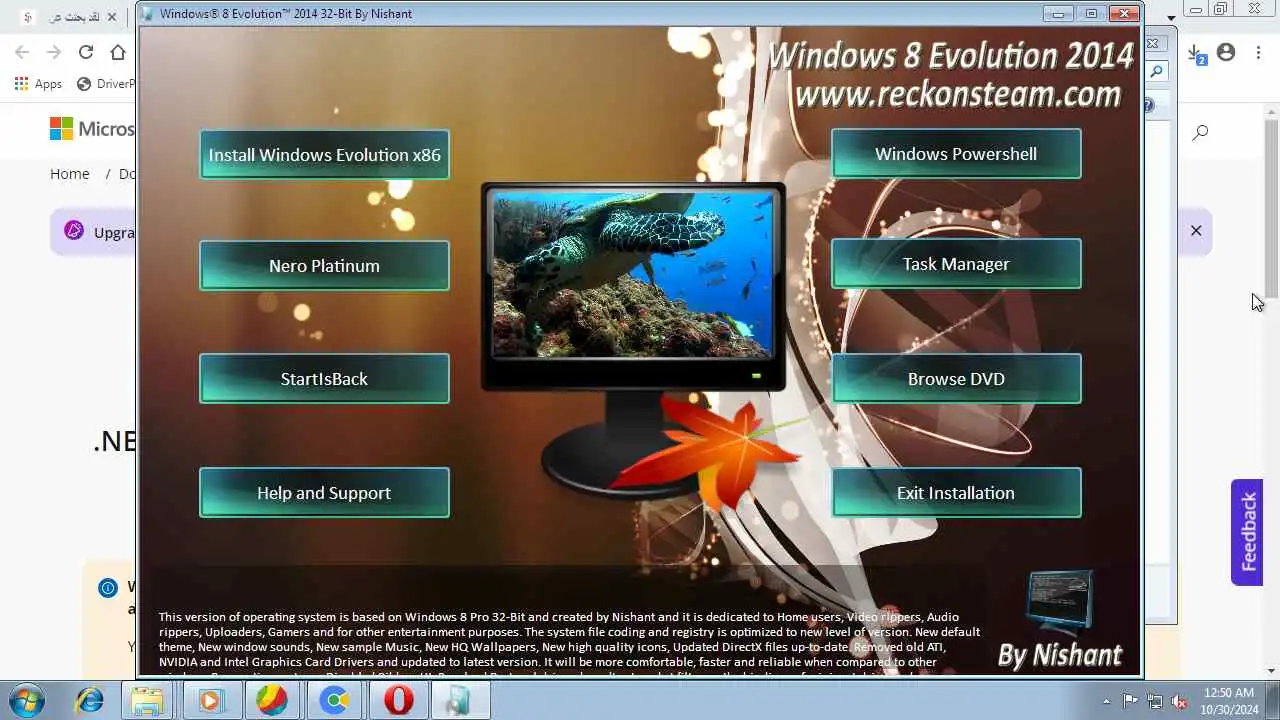Open the tab search dropdown arrow
This screenshot has width=1280, height=720.
1171,17
